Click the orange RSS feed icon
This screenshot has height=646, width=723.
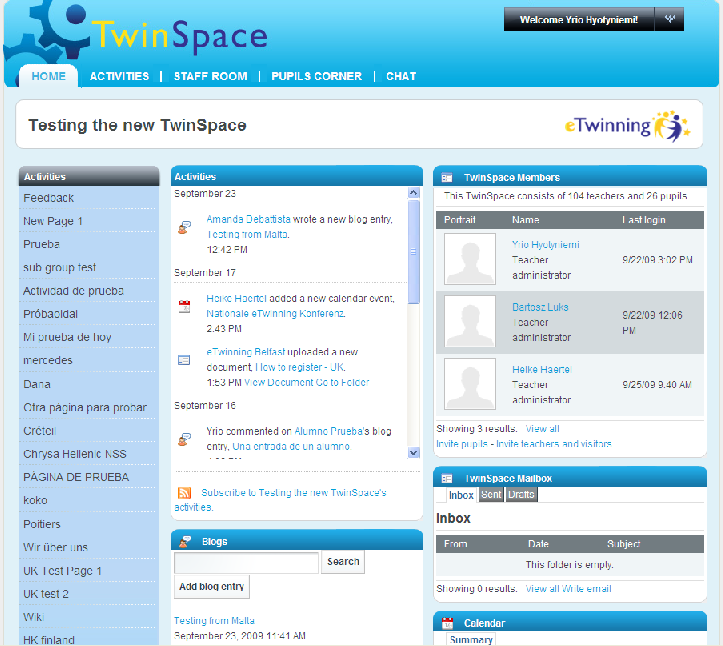coord(184,493)
